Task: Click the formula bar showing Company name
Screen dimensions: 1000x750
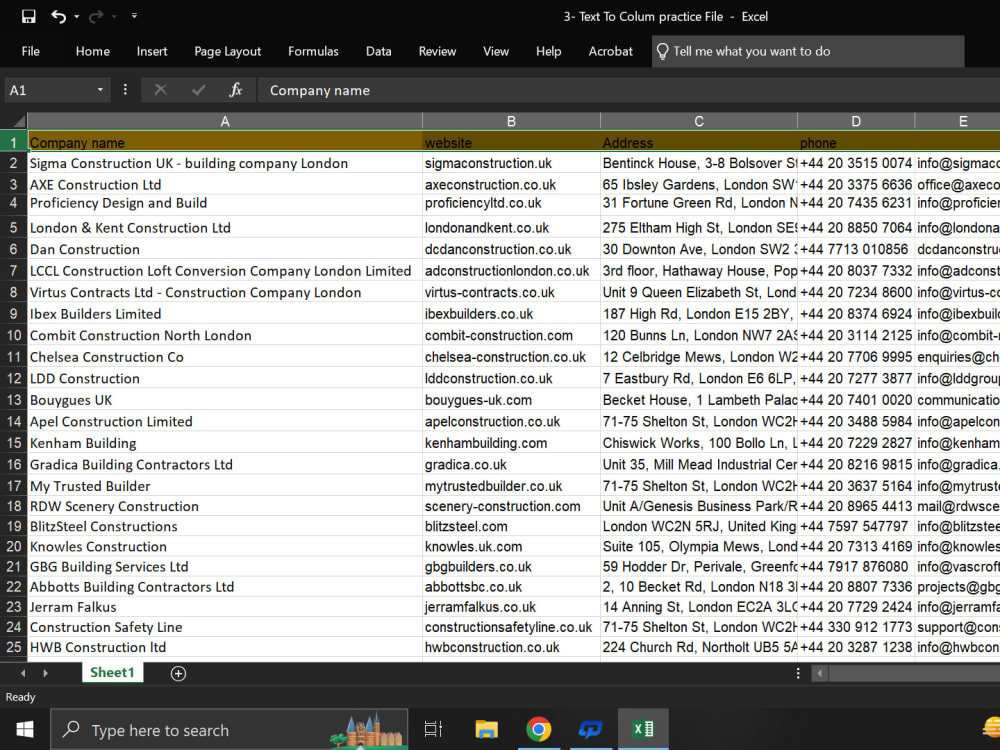Action: [628, 91]
